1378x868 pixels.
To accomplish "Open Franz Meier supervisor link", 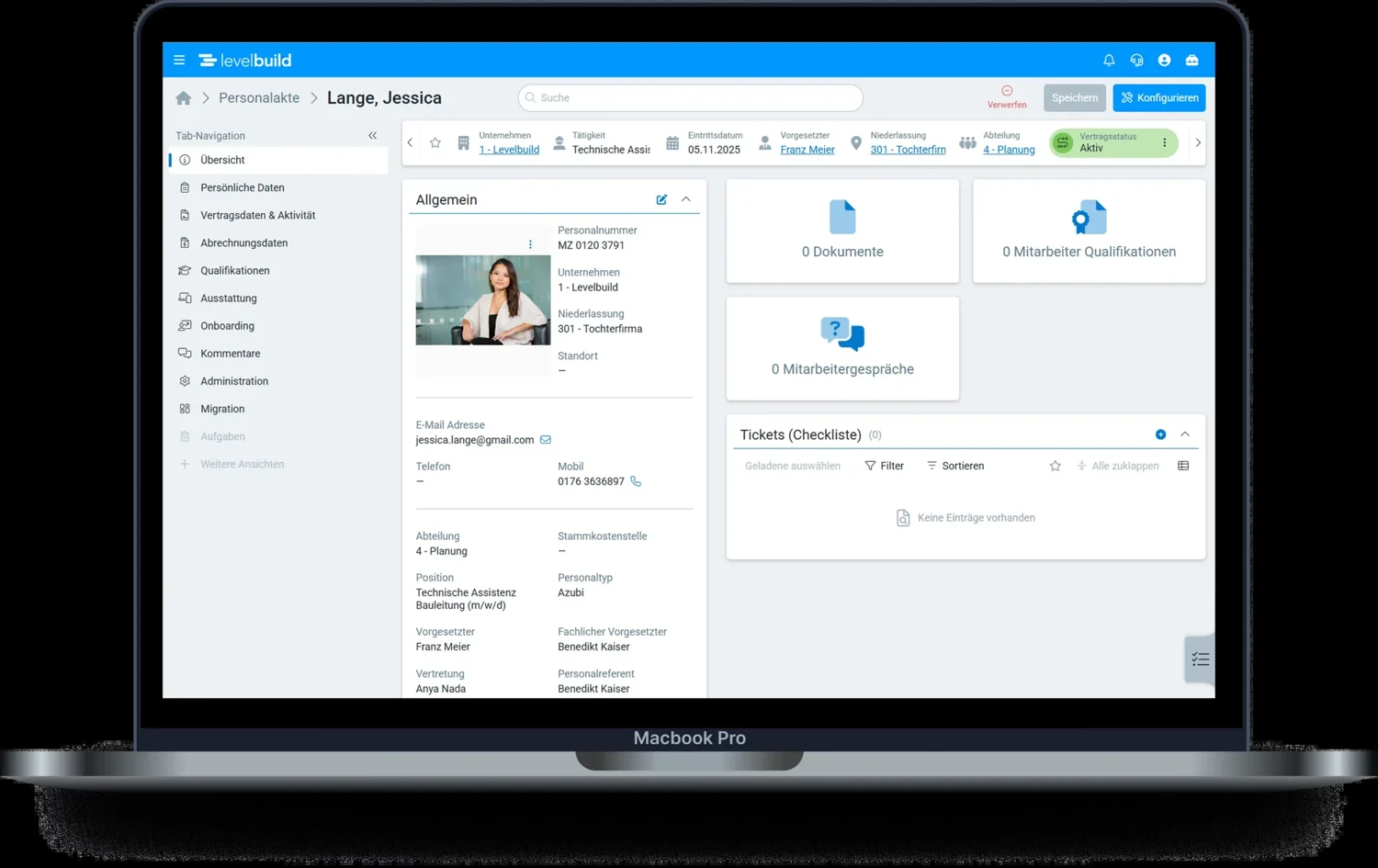I will tap(808, 150).
